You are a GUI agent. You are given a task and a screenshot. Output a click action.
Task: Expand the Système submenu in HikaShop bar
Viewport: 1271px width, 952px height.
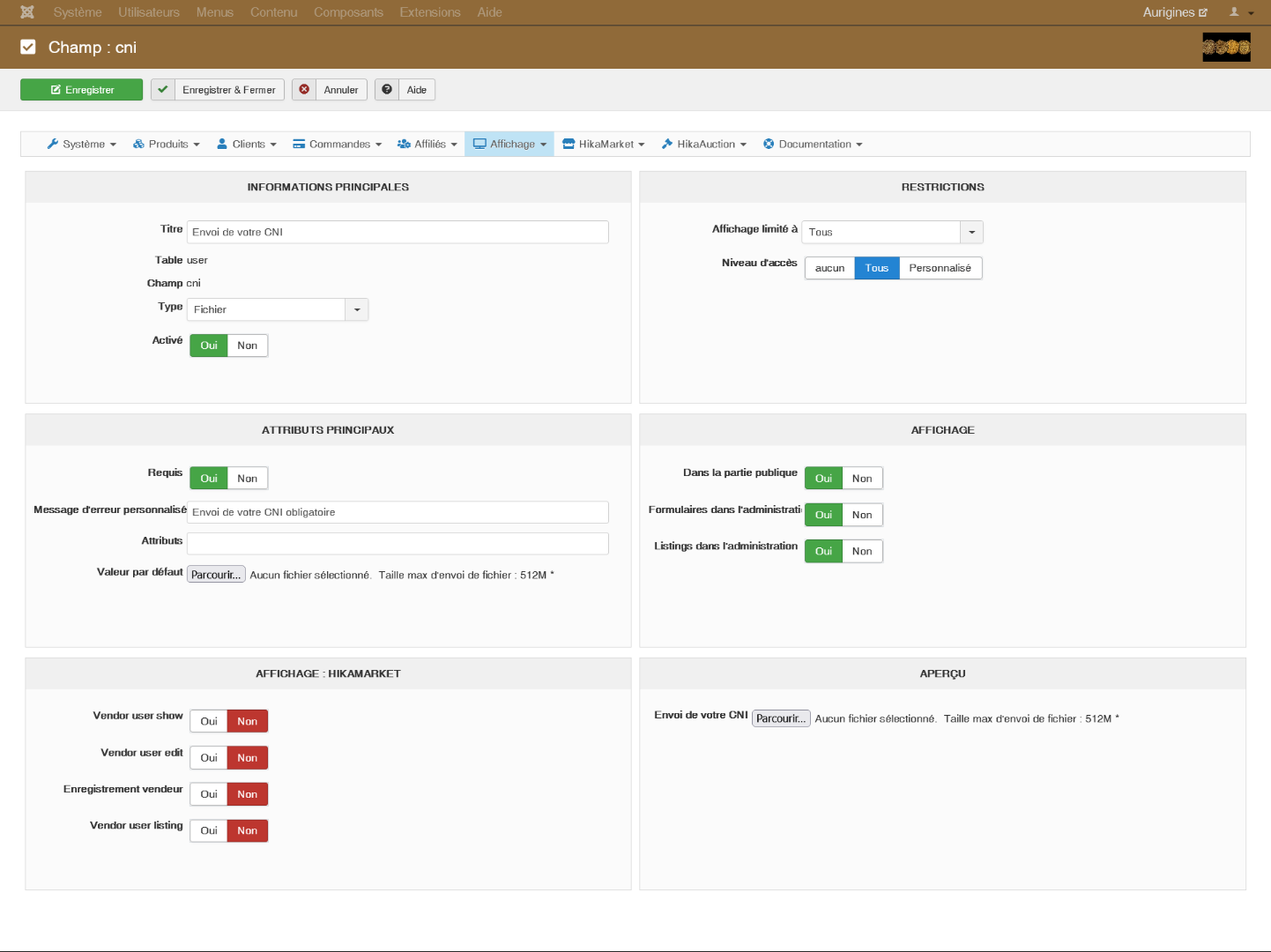tap(81, 145)
